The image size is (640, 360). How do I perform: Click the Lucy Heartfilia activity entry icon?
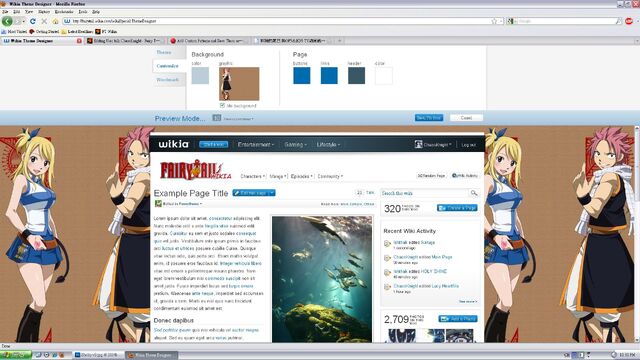(387, 287)
